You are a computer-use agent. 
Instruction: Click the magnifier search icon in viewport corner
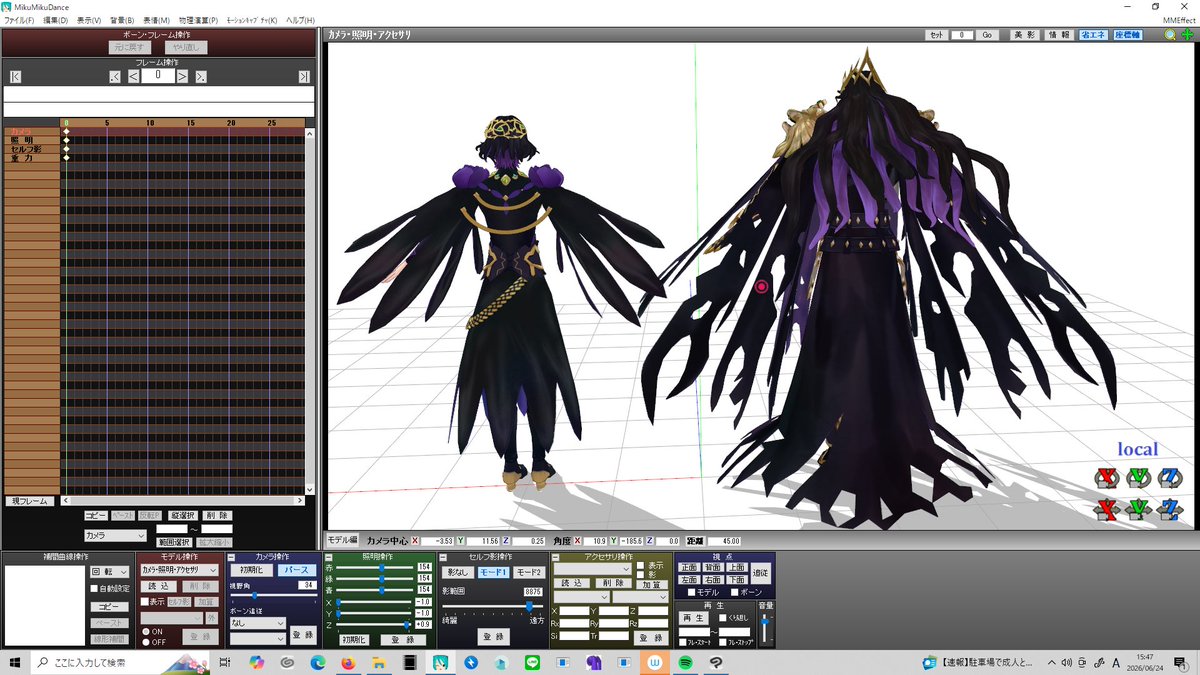click(1170, 35)
